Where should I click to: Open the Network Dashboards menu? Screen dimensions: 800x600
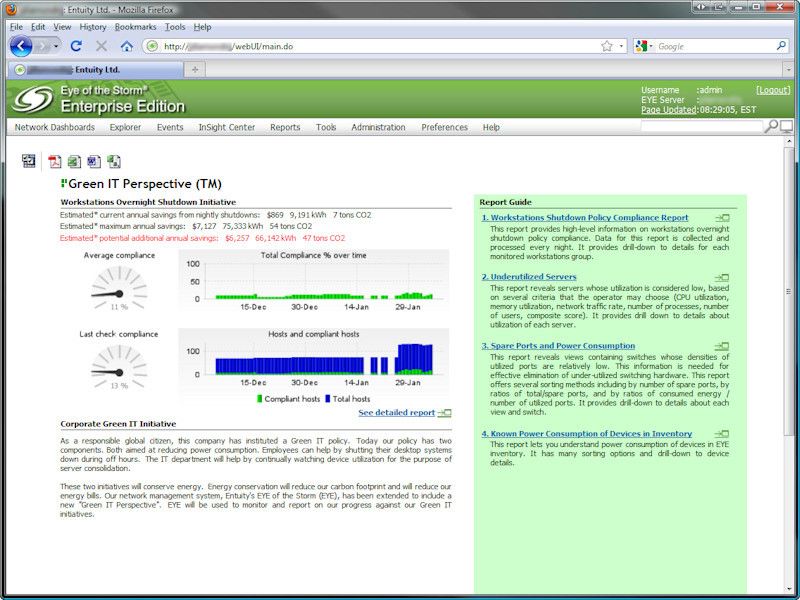(54, 127)
